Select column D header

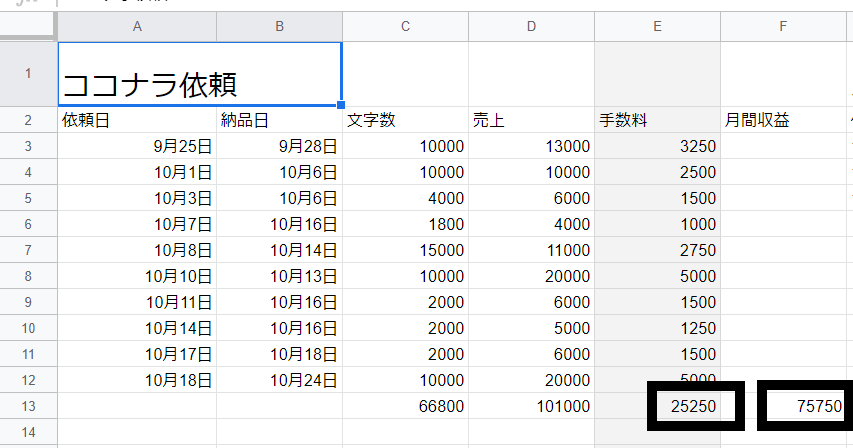(531, 27)
